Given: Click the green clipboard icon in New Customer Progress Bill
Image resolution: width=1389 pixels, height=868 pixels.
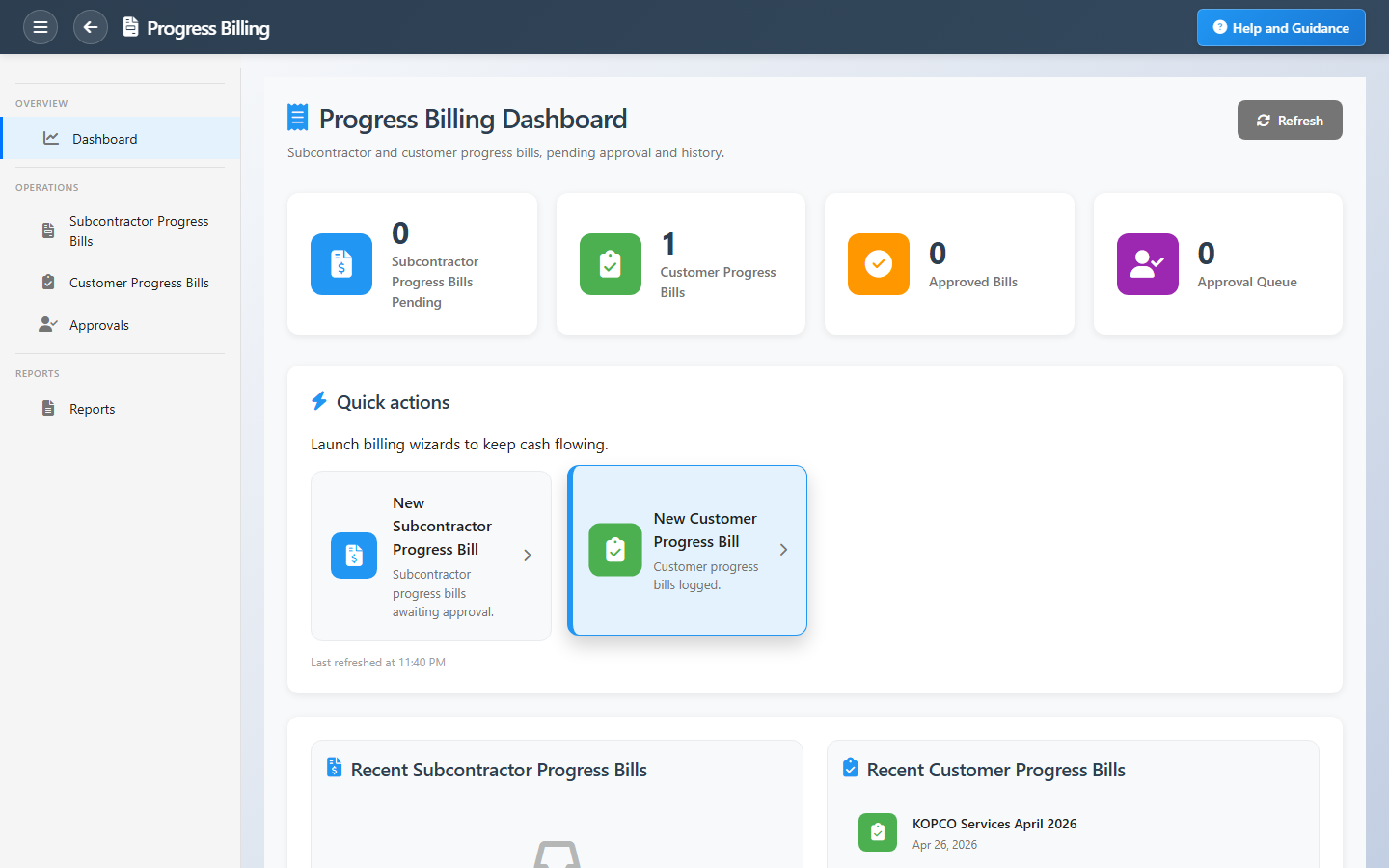Looking at the screenshot, I should tap(615, 550).
